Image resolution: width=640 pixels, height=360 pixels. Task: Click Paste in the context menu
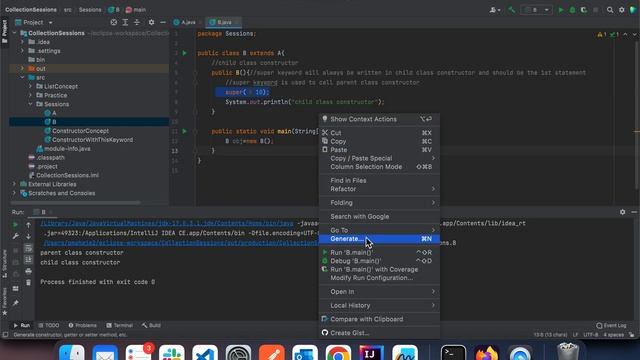379,150
